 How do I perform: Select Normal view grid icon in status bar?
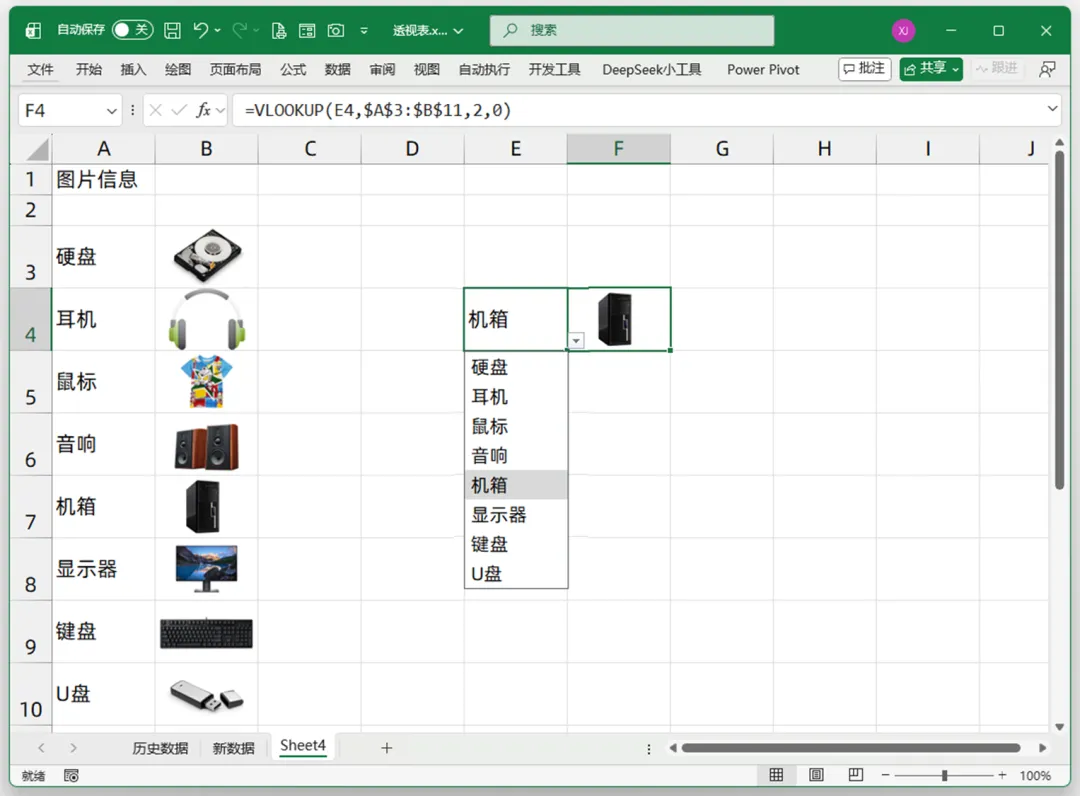776,775
